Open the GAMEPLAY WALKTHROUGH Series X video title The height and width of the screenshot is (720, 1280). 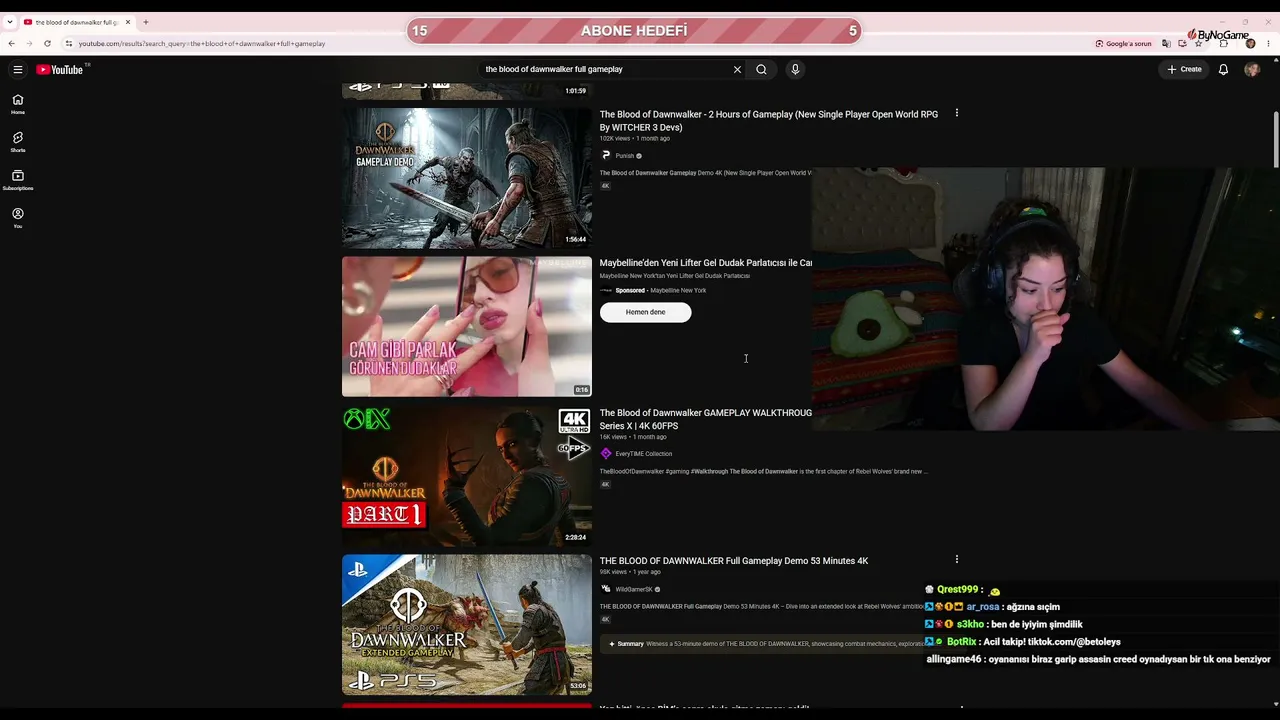coord(706,419)
